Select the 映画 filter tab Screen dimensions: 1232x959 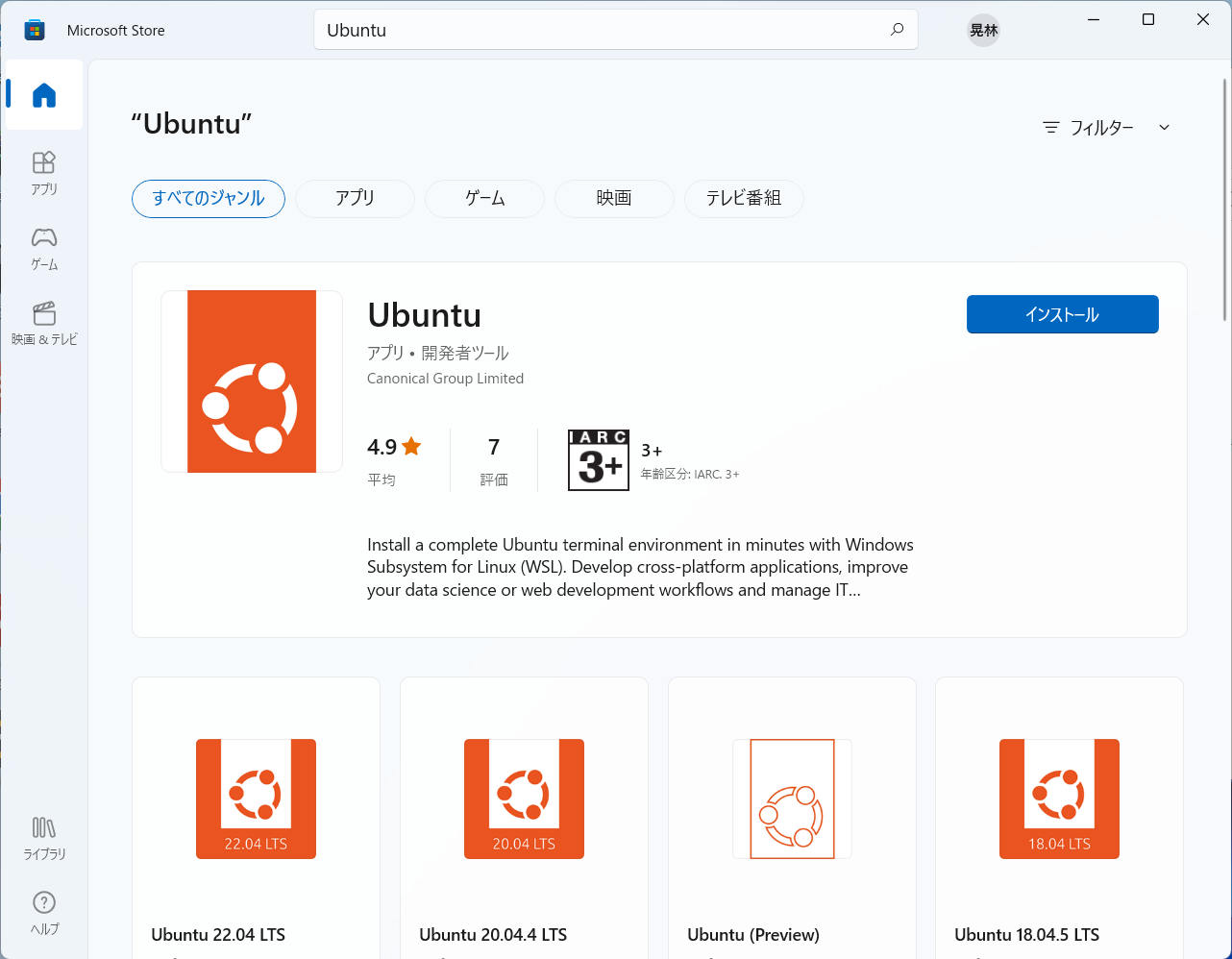[x=614, y=199]
